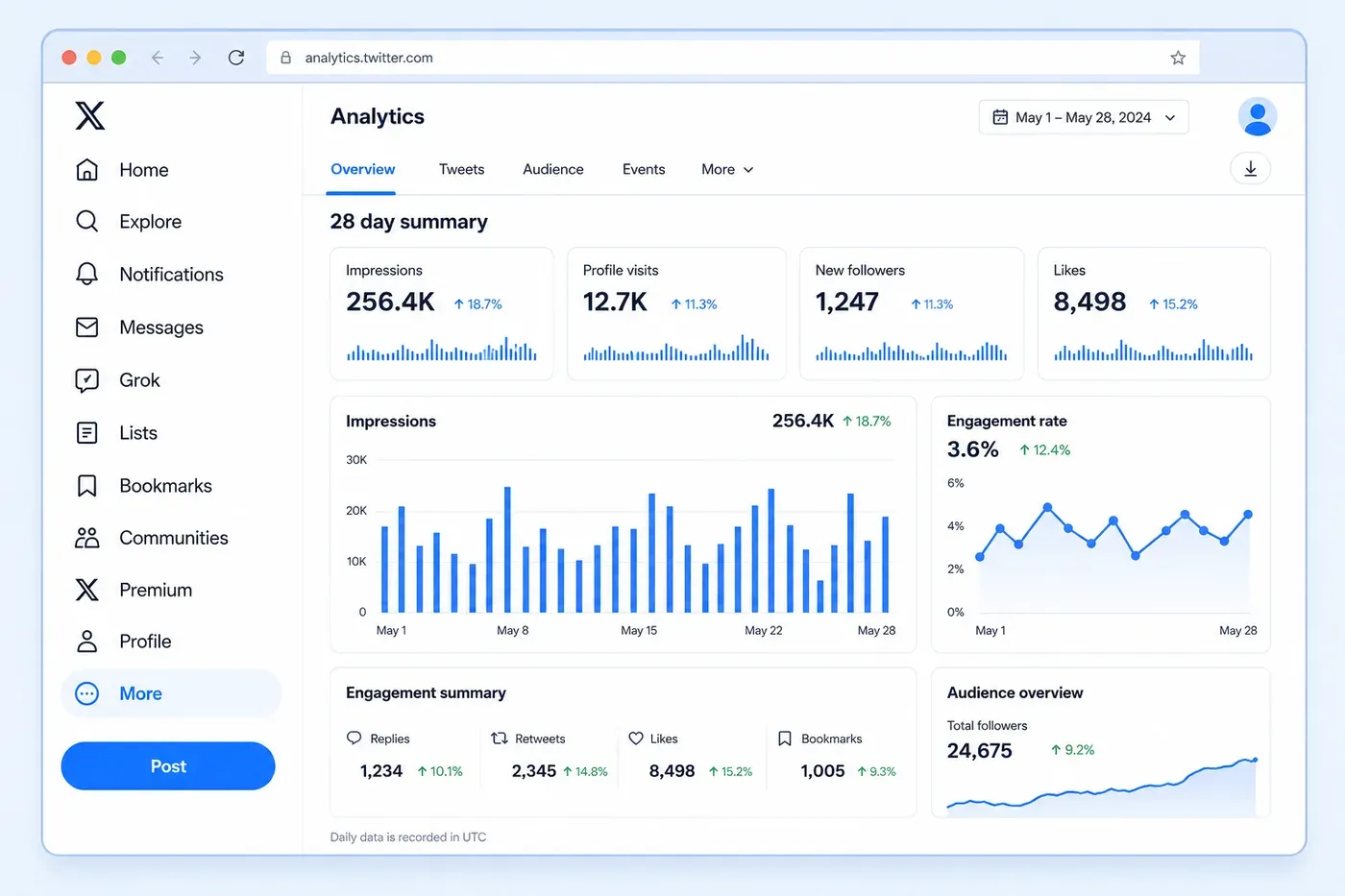Open Messages via the envelope icon
Screen dimensions: 1345x896
tap(86, 327)
